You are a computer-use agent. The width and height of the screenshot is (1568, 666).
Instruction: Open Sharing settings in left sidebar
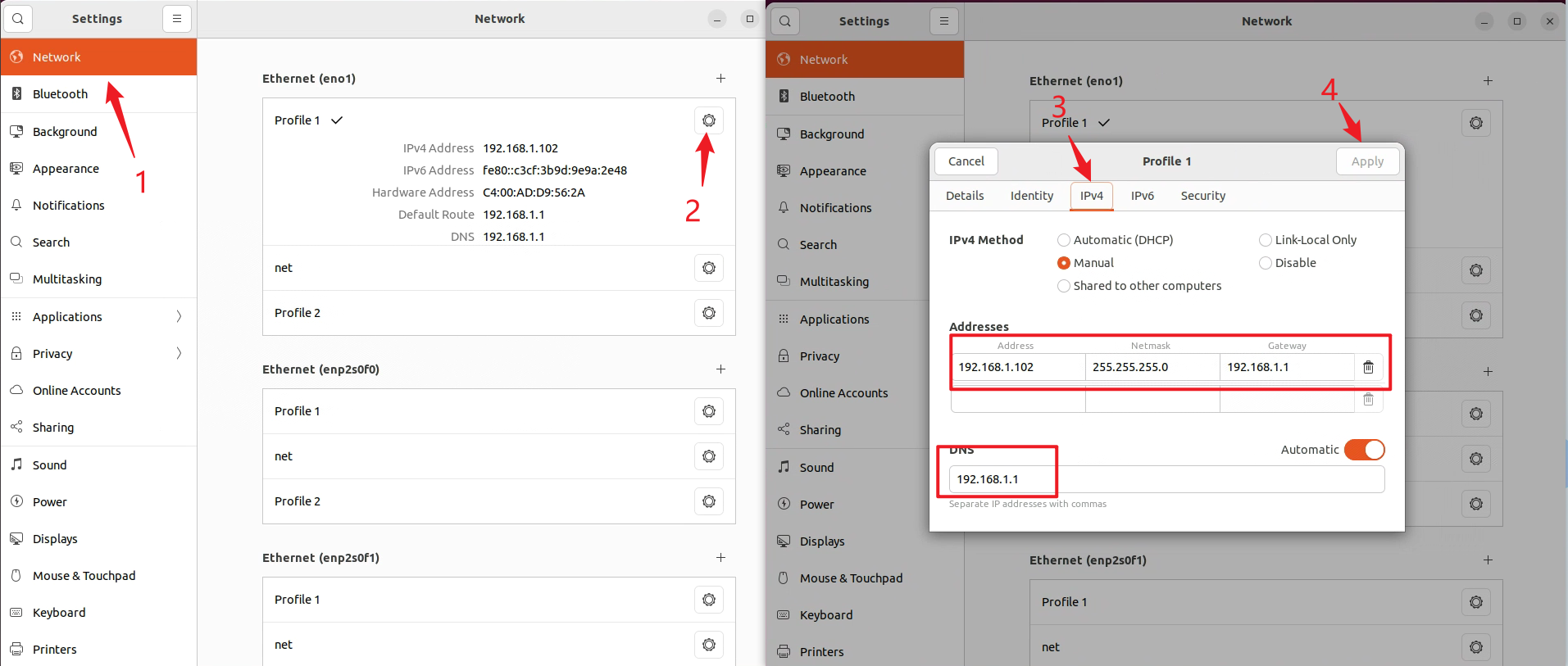(98, 428)
